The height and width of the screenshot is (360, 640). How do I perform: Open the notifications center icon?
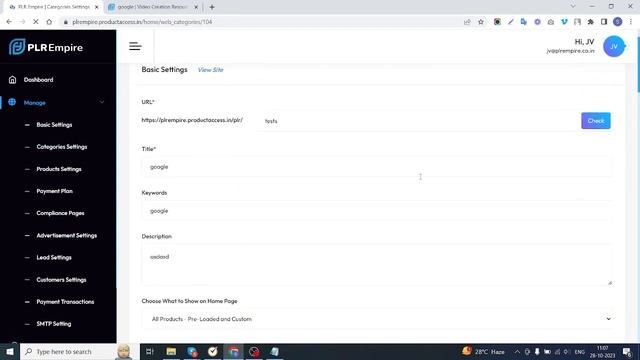pyautogui.click(x=627, y=351)
